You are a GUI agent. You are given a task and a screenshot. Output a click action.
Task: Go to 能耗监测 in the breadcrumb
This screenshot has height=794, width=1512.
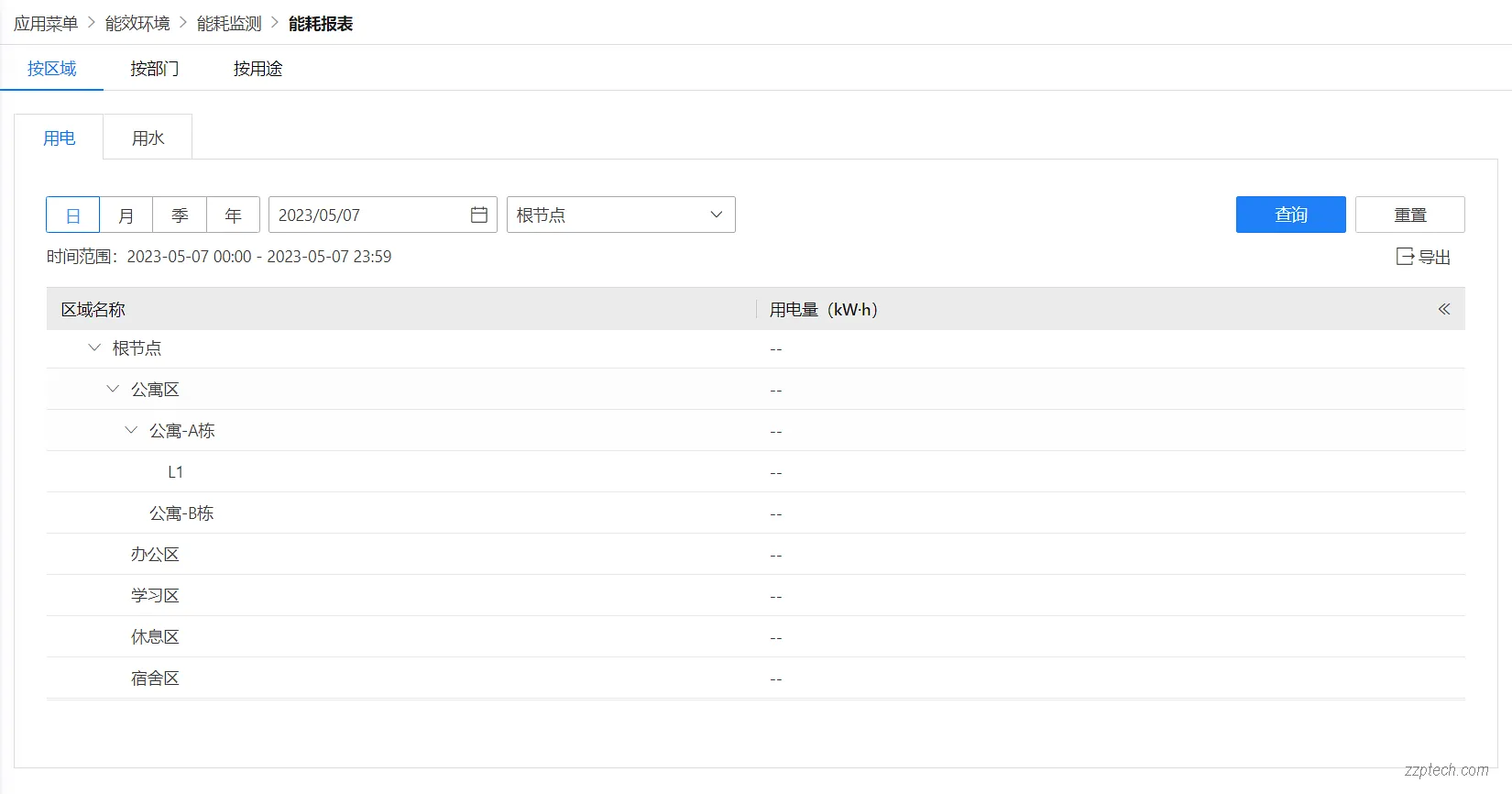pos(229,24)
